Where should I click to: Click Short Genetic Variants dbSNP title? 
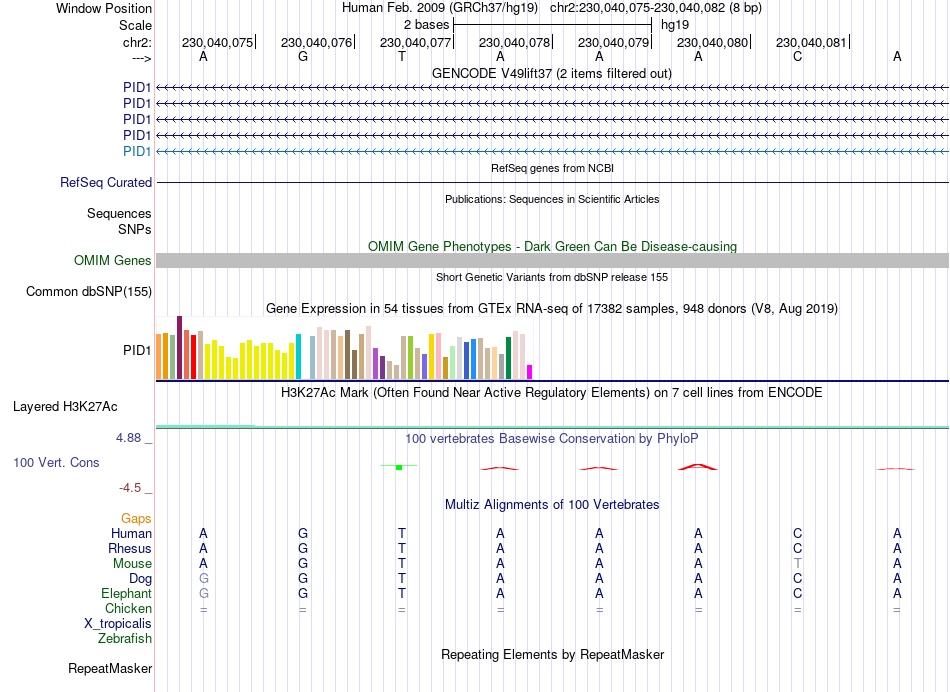click(552, 277)
